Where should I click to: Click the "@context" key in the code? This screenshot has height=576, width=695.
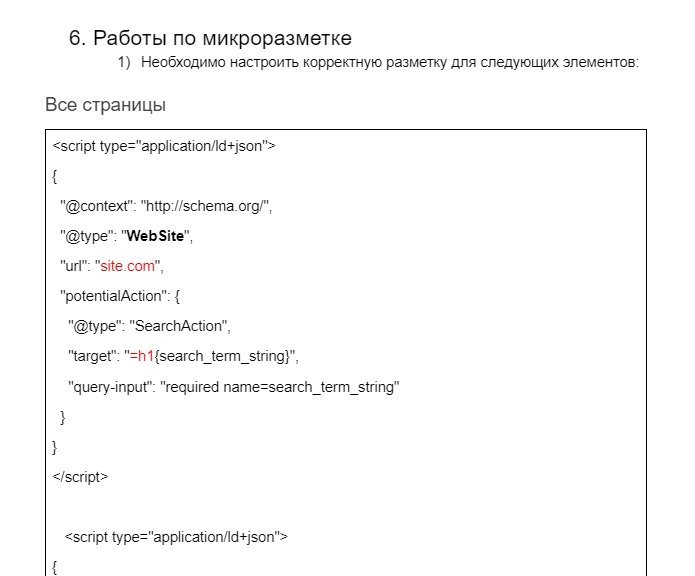click(x=96, y=207)
